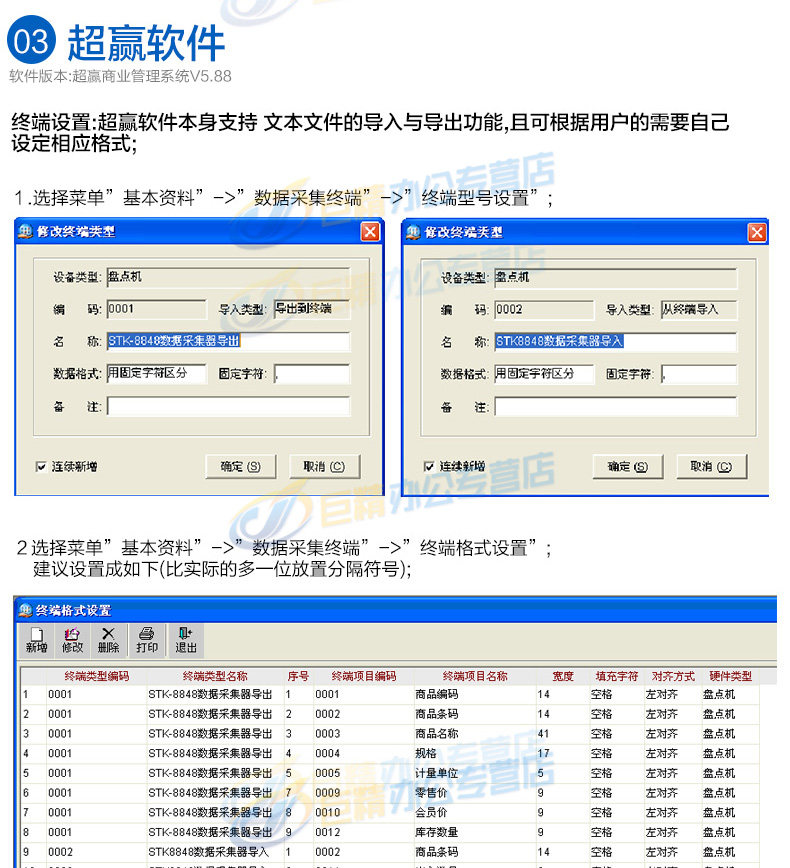Click 编码 field showing 0001
This screenshot has width=790, height=868.
156,309
